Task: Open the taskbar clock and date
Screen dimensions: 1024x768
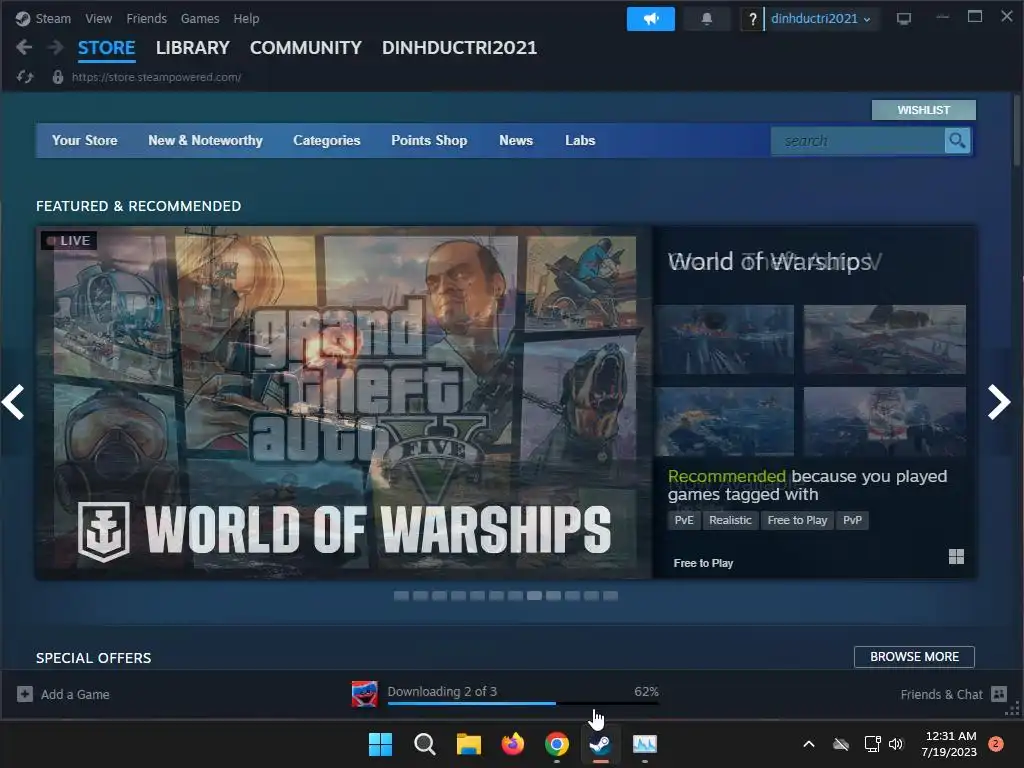Action: (948, 744)
